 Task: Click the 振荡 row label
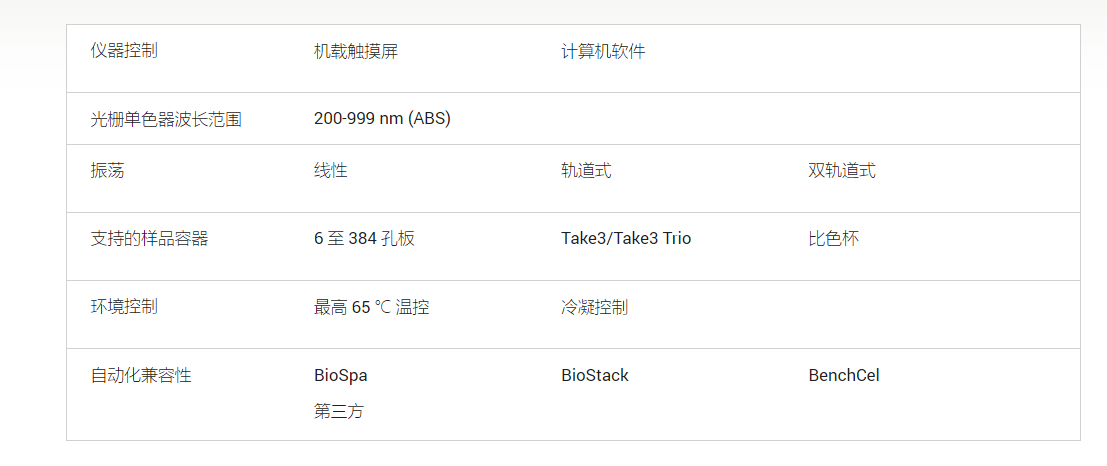click(x=107, y=171)
